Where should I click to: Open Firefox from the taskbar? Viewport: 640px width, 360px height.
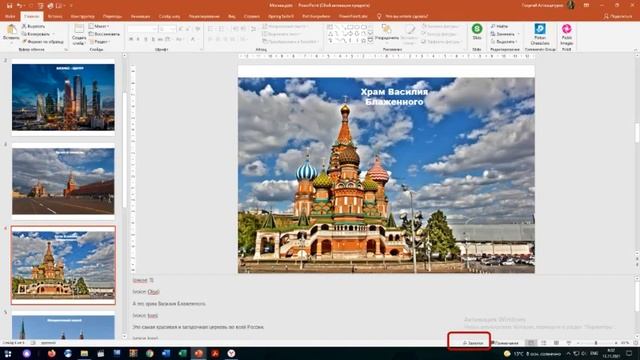pos(51,353)
